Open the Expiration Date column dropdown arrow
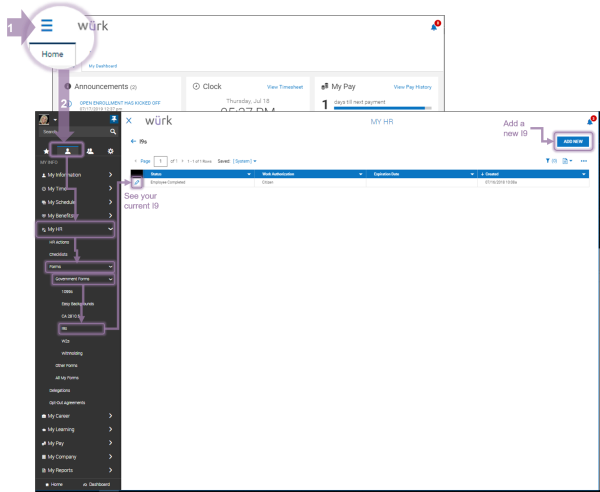Screen dimensions: 600x492 click(472, 174)
